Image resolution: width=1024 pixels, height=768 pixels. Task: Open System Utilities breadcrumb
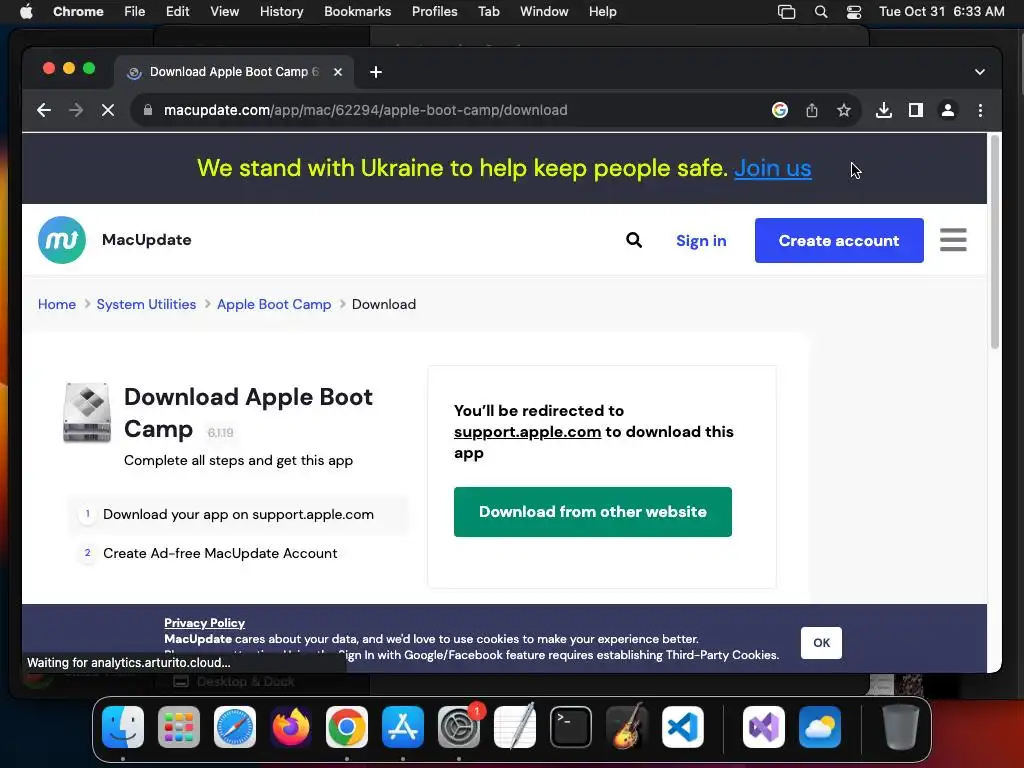pos(146,304)
